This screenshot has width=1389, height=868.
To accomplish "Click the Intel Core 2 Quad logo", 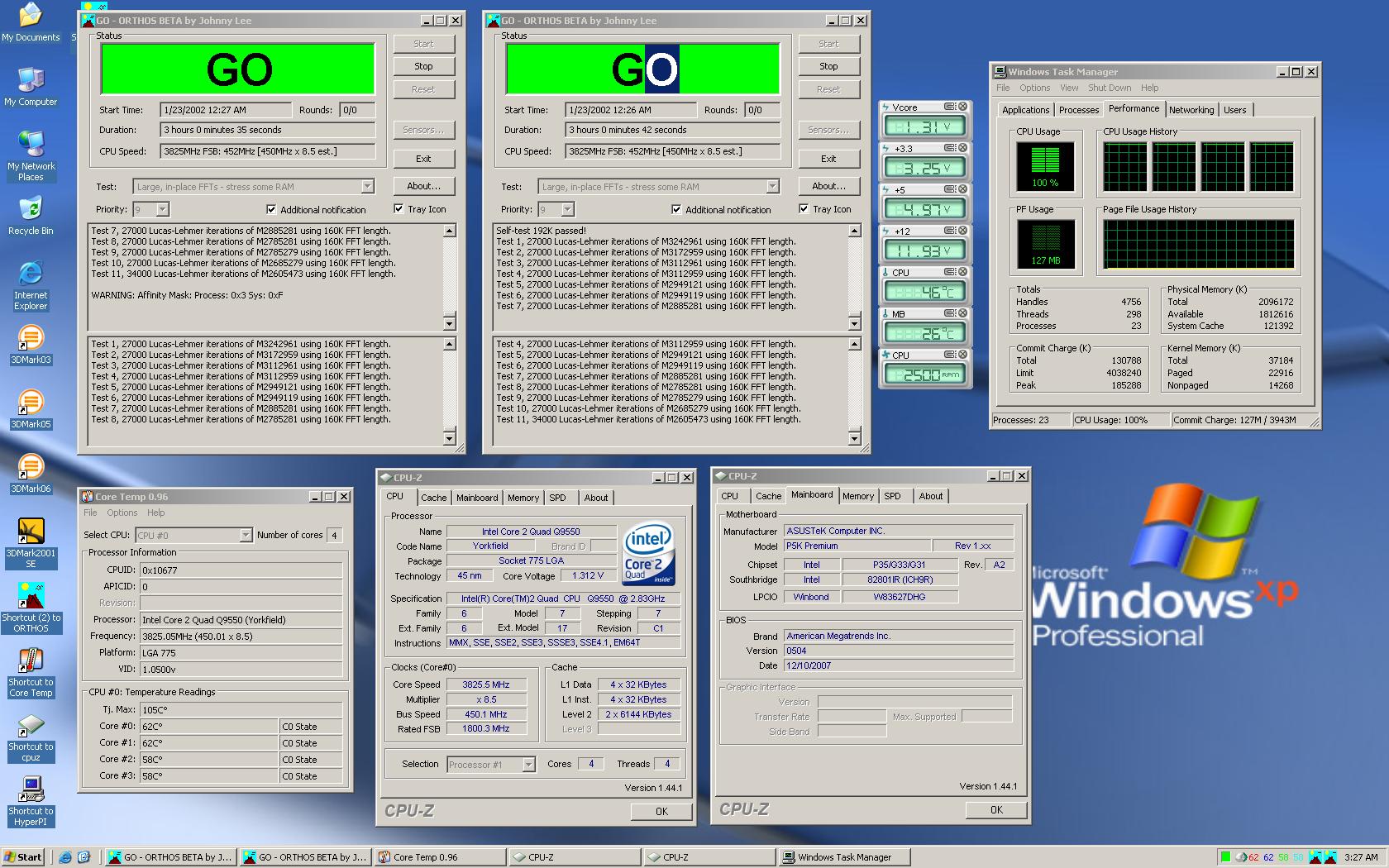I will pyautogui.click(x=648, y=554).
